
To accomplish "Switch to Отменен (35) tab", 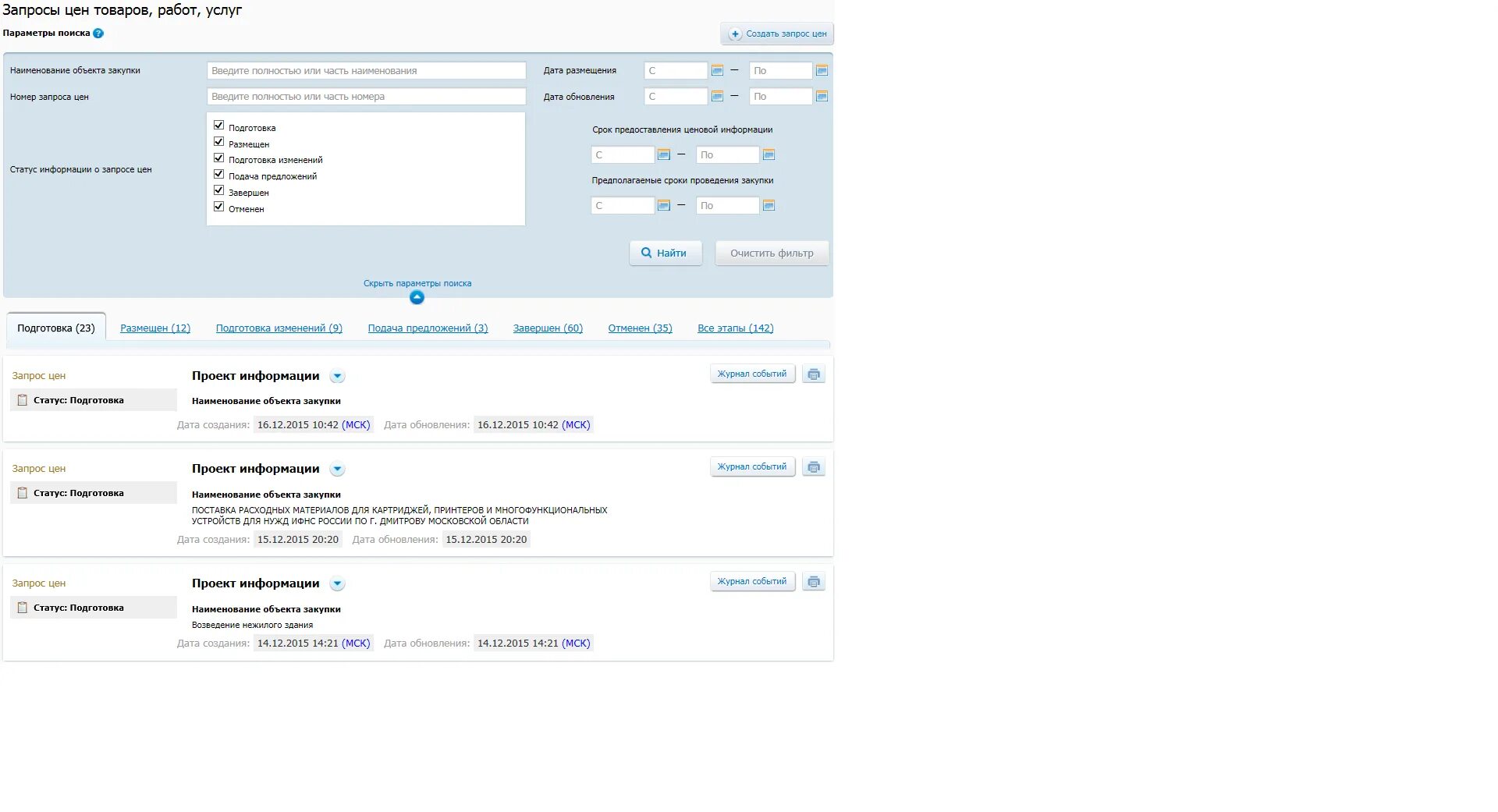I will [x=640, y=328].
